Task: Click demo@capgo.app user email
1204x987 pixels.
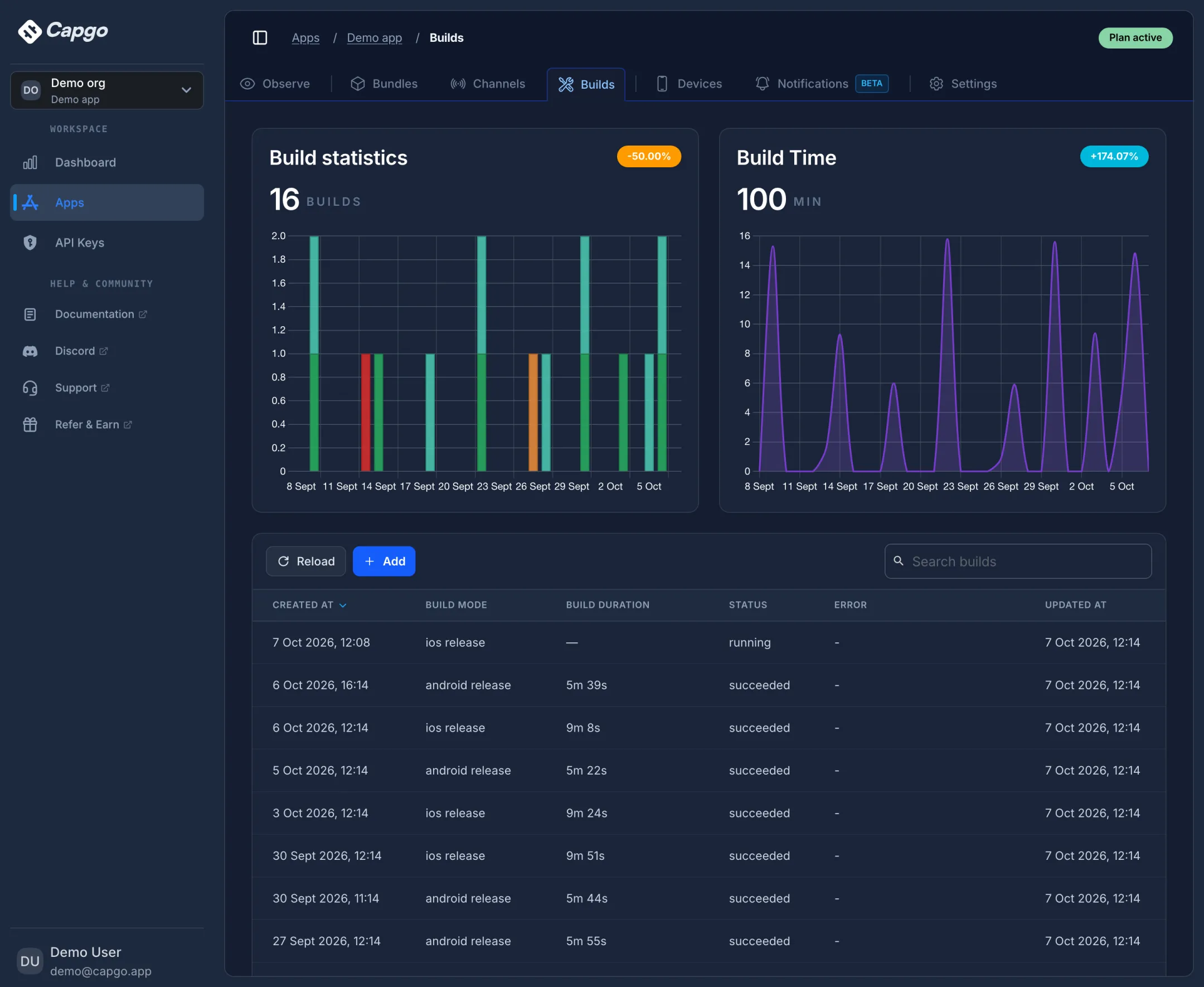Action: (100, 971)
